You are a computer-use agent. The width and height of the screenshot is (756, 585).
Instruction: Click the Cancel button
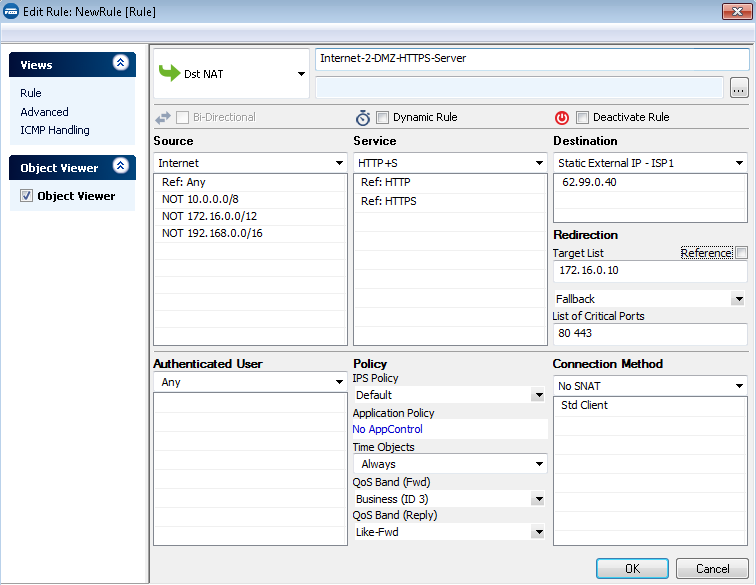(712, 569)
